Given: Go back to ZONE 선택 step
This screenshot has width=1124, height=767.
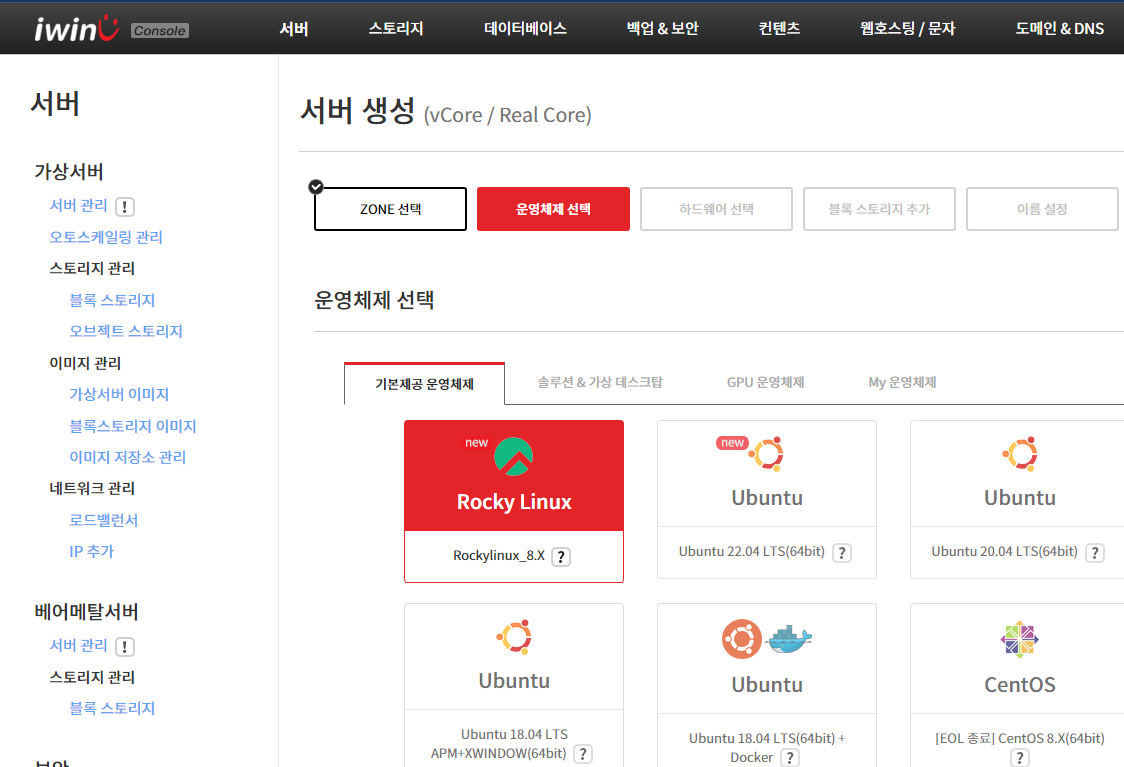Looking at the screenshot, I should pos(390,209).
